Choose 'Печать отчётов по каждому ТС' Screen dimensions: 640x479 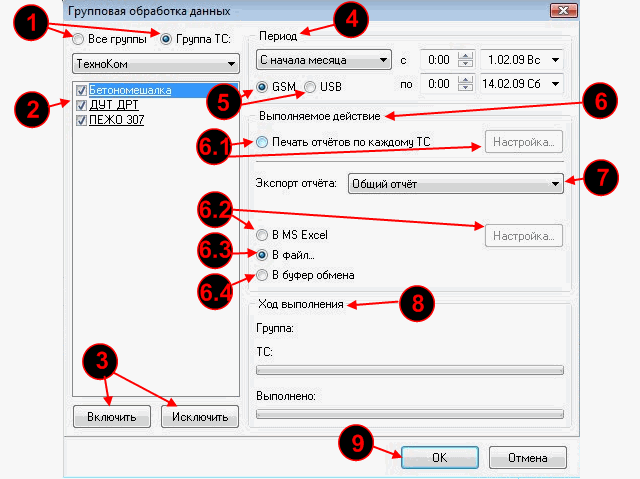(263, 143)
